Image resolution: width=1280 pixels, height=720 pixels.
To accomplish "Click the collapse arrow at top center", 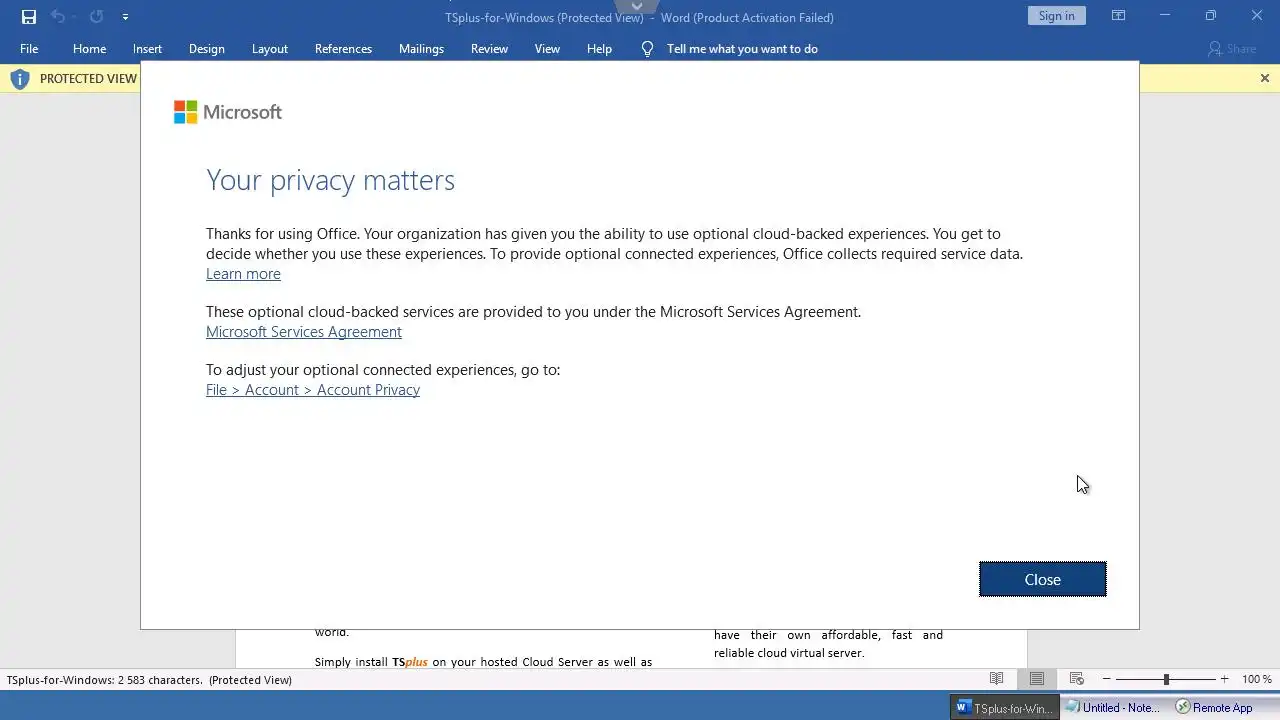I will coord(637,6).
